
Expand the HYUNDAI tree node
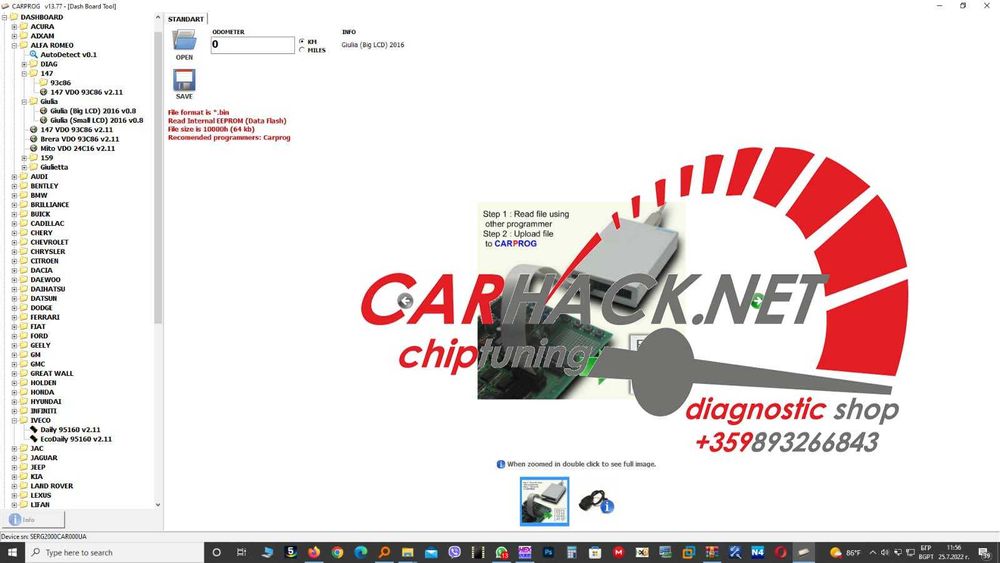[x=14, y=402]
